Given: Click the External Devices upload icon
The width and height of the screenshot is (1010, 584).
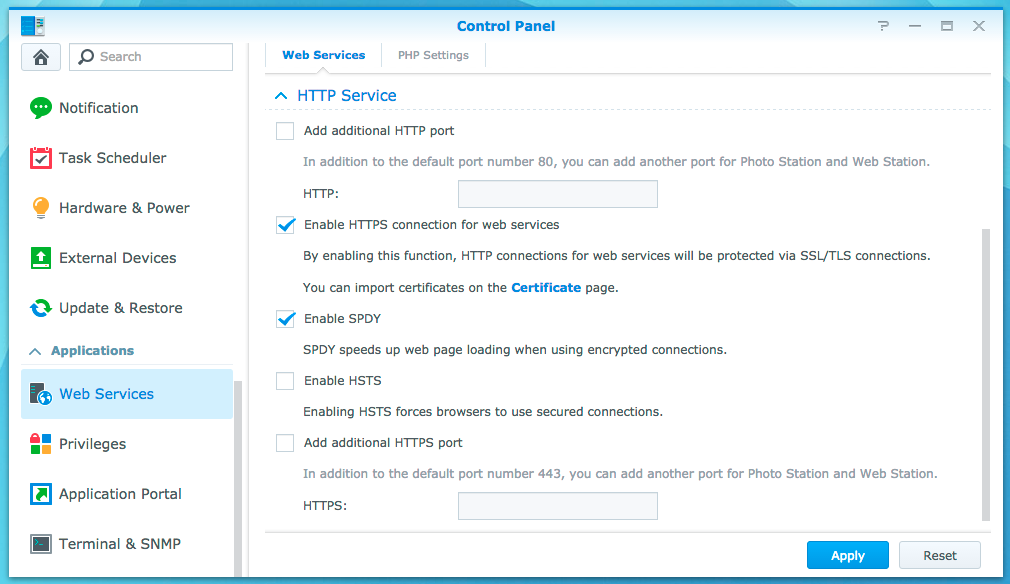Looking at the screenshot, I should [x=41, y=258].
